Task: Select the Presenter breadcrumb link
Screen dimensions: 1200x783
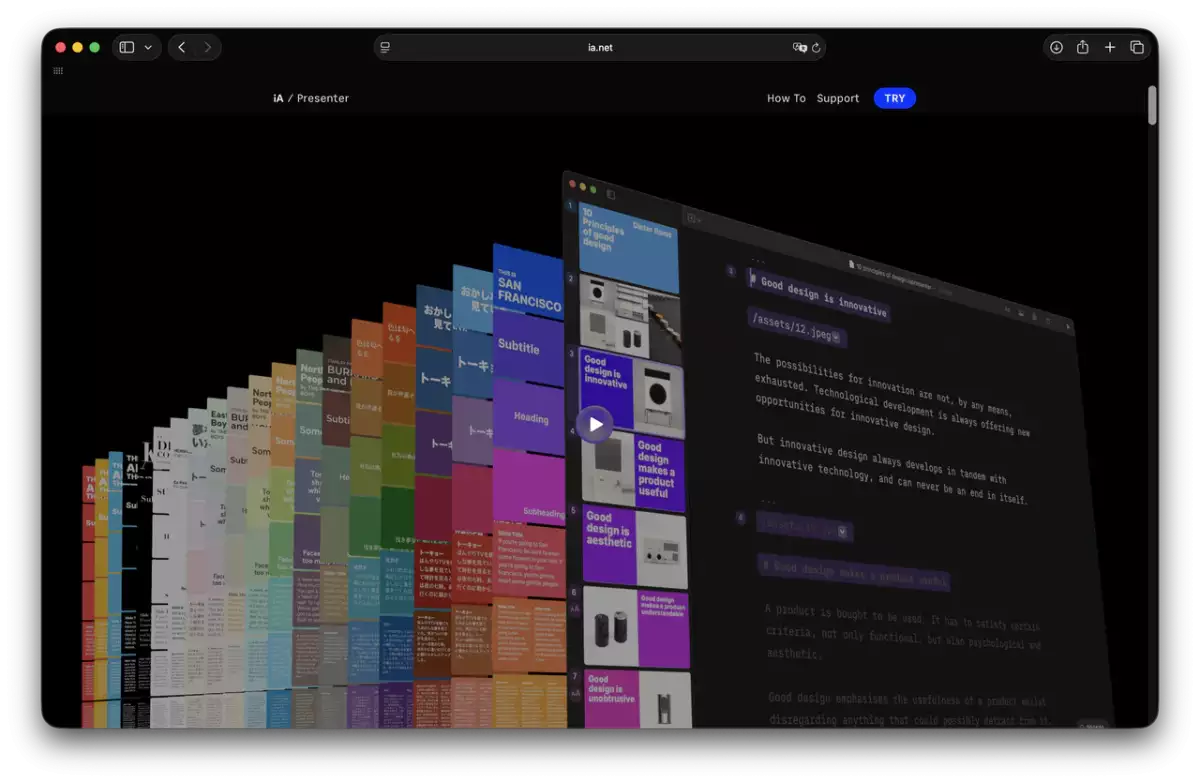Action: [323, 98]
